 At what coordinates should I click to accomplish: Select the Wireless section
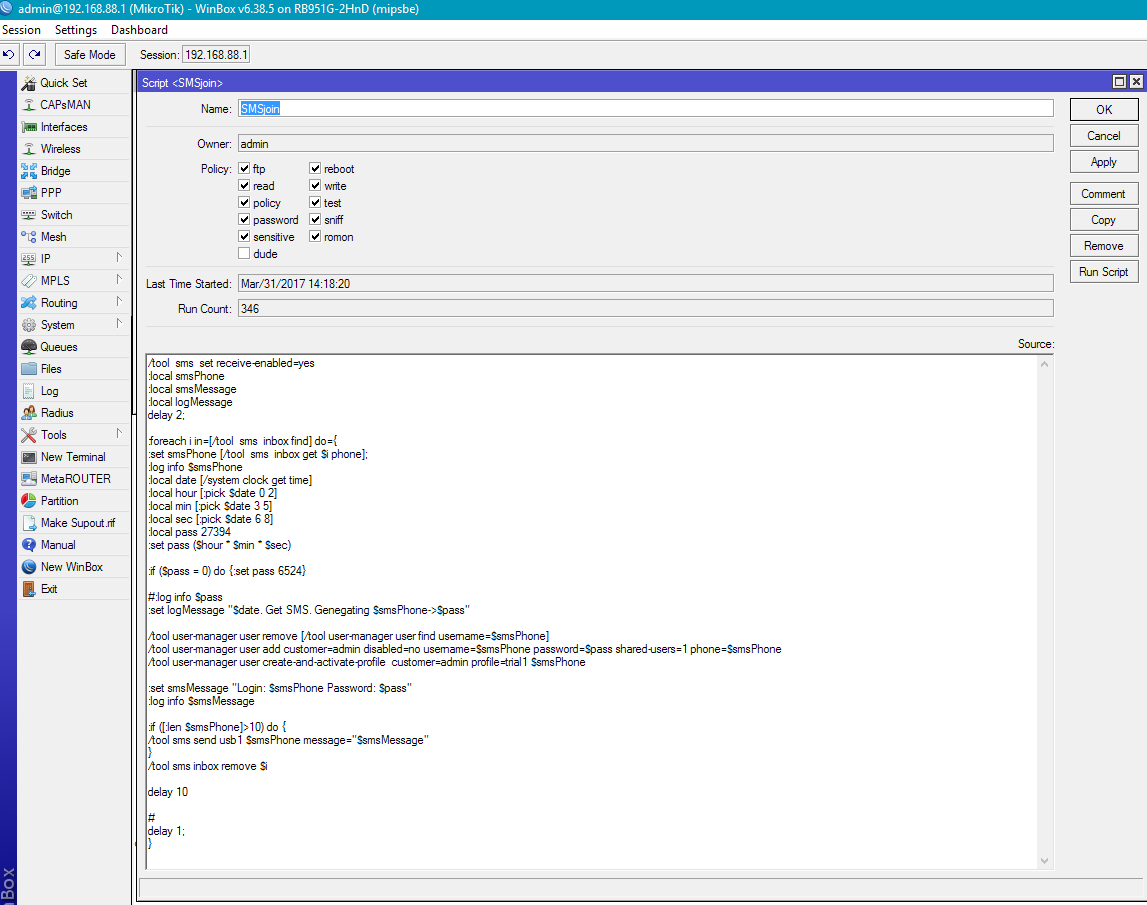tap(60, 148)
